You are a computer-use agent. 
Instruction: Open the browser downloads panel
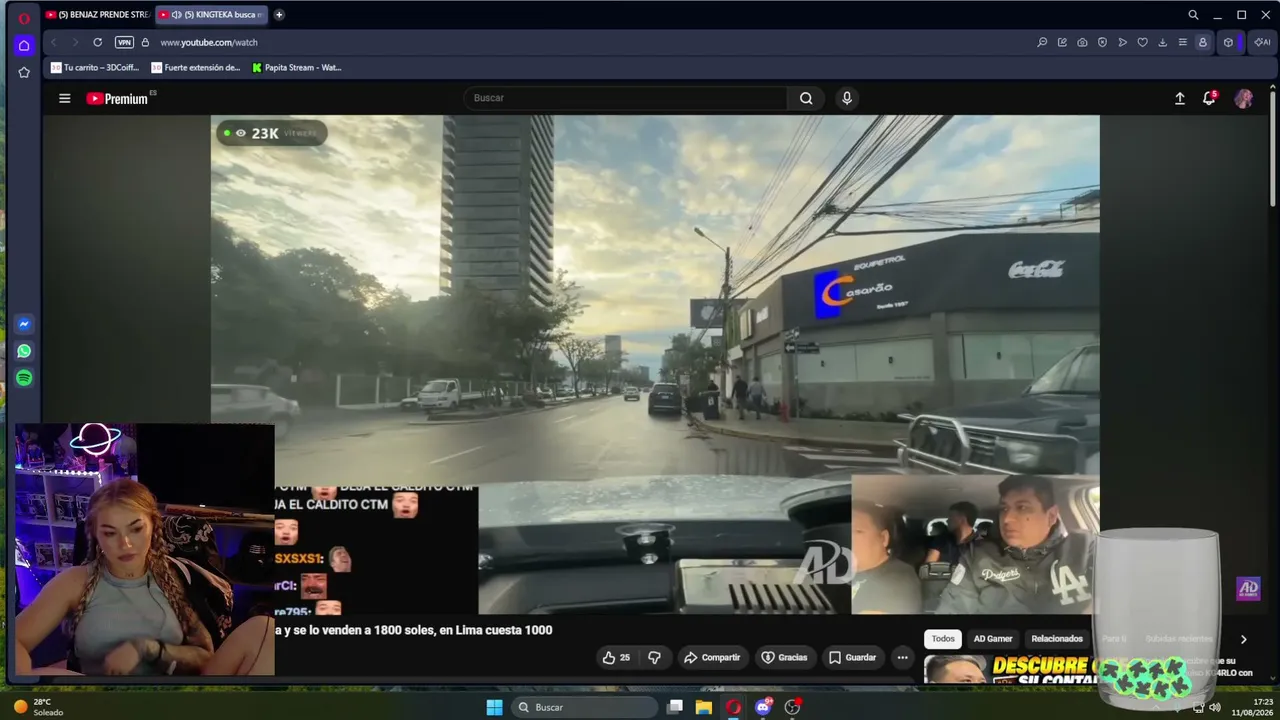click(x=1162, y=42)
